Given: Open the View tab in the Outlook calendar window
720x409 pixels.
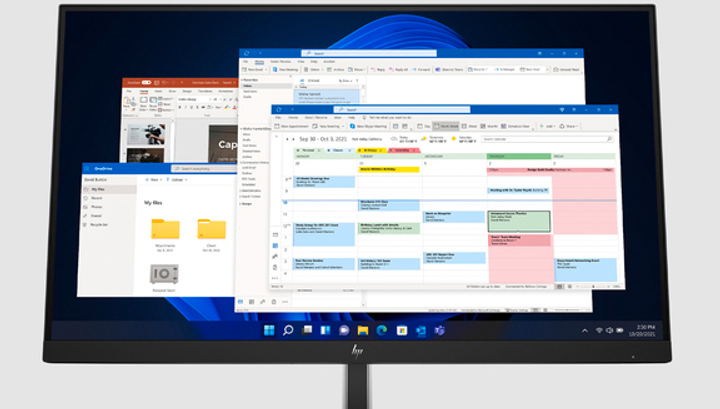Looking at the screenshot, I should [338, 118].
